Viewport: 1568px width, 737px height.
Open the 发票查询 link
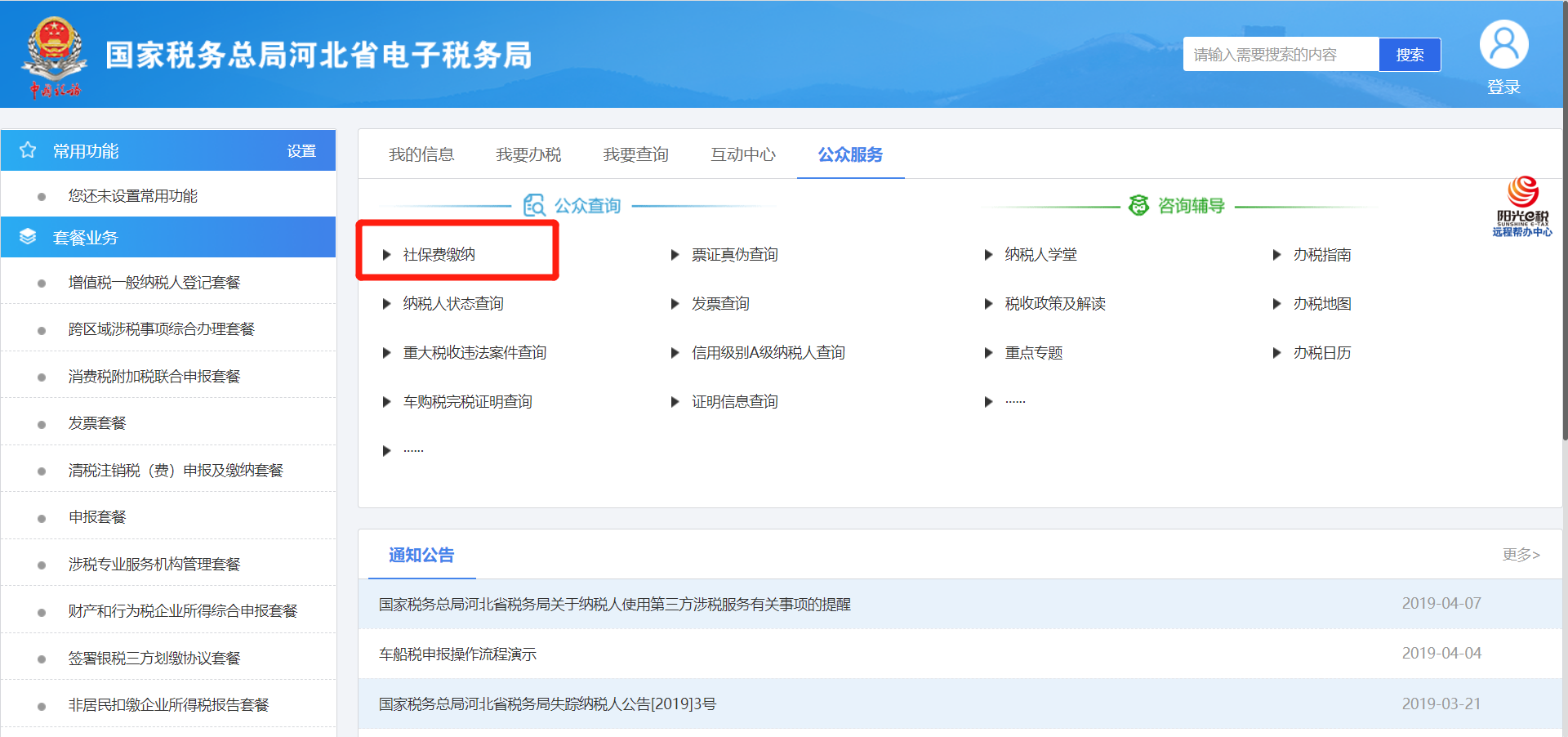point(720,304)
